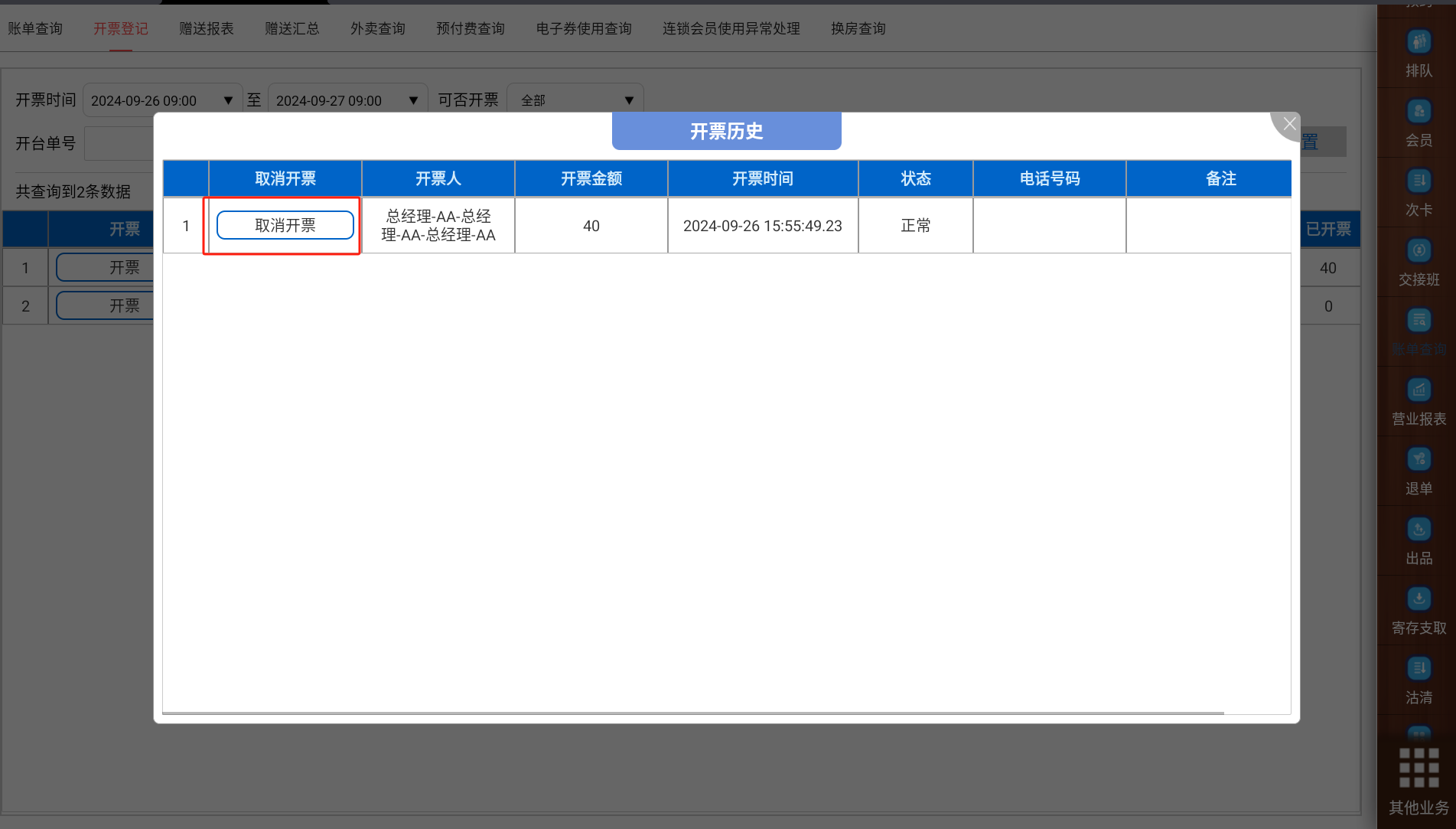1456x829 pixels.
Task: Open the 交接班 shift handover icon
Action: (x=1419, y=251)
